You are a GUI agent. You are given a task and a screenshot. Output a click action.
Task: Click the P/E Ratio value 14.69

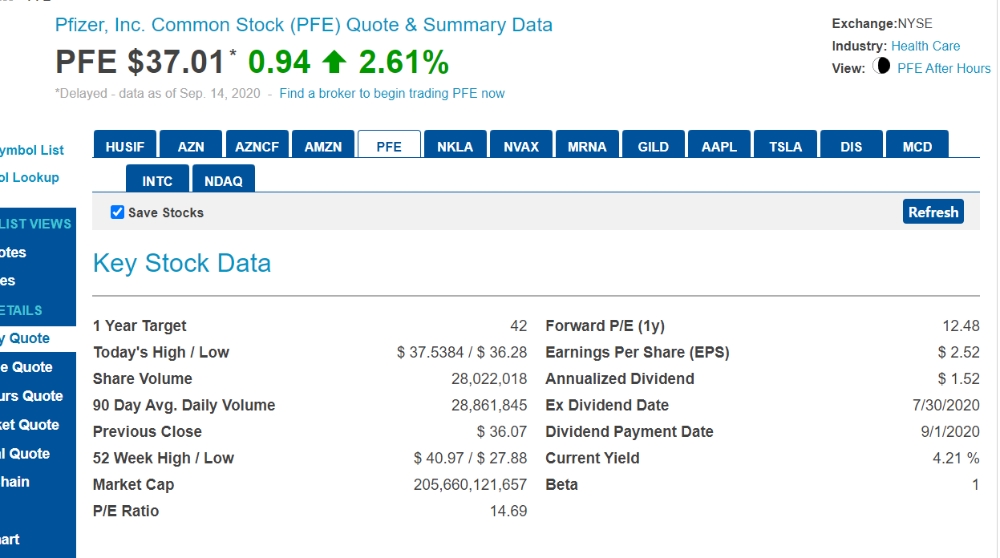pos(508,511)
